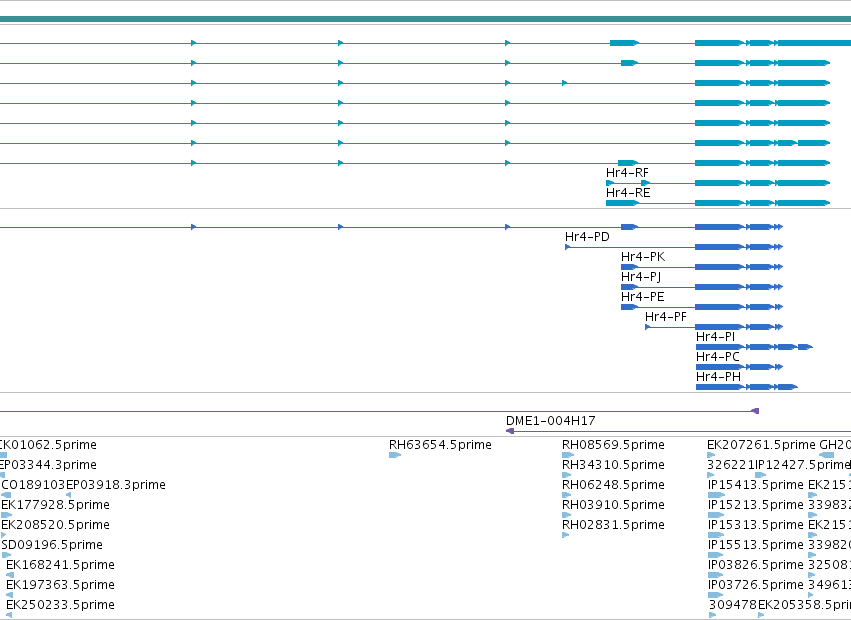Click RH03910.5prime EST label
This screenshot has width=851, height=620.
pyautogui.click(x=613, y=505)
